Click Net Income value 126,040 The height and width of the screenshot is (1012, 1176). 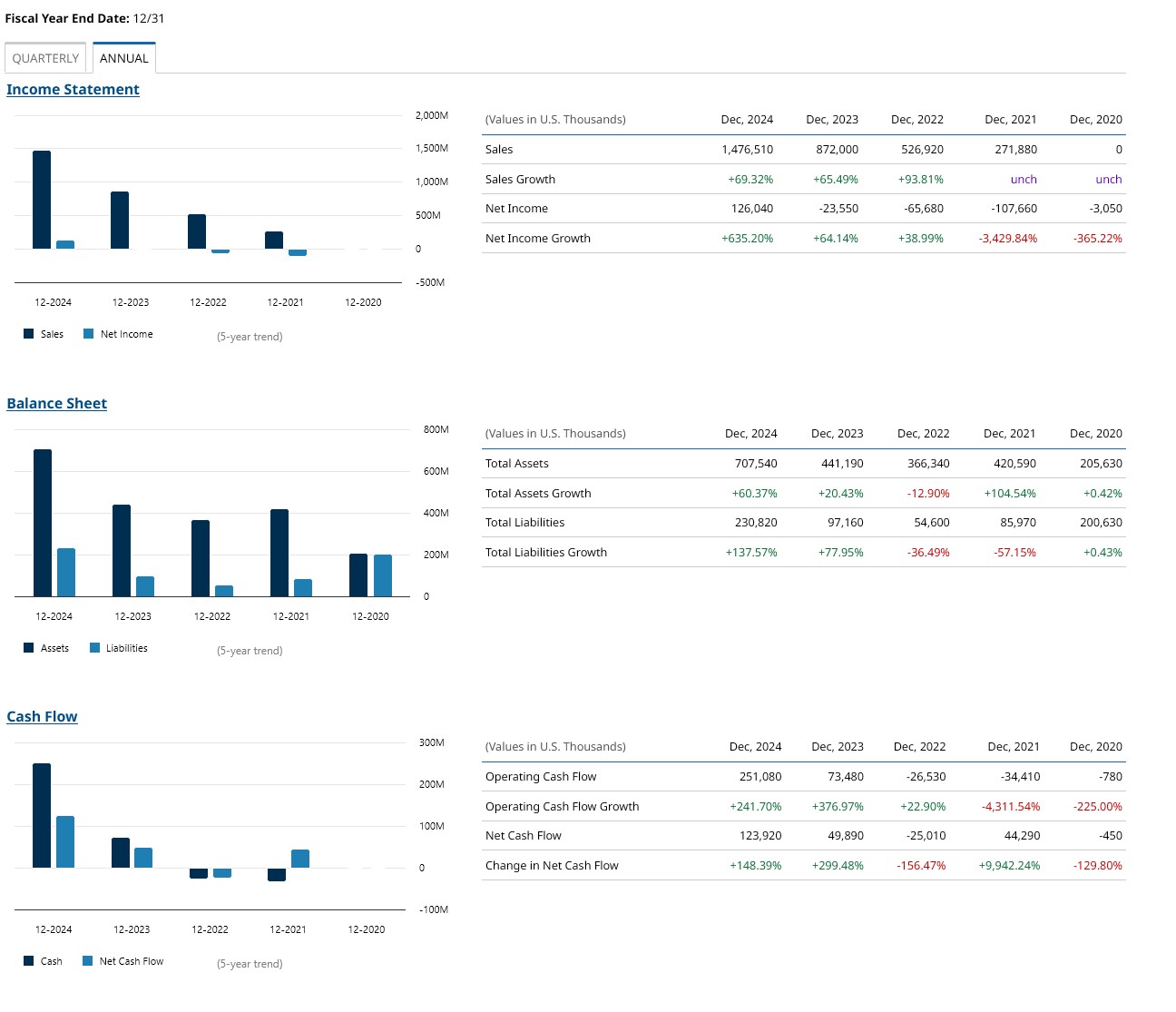pos(752,209)
